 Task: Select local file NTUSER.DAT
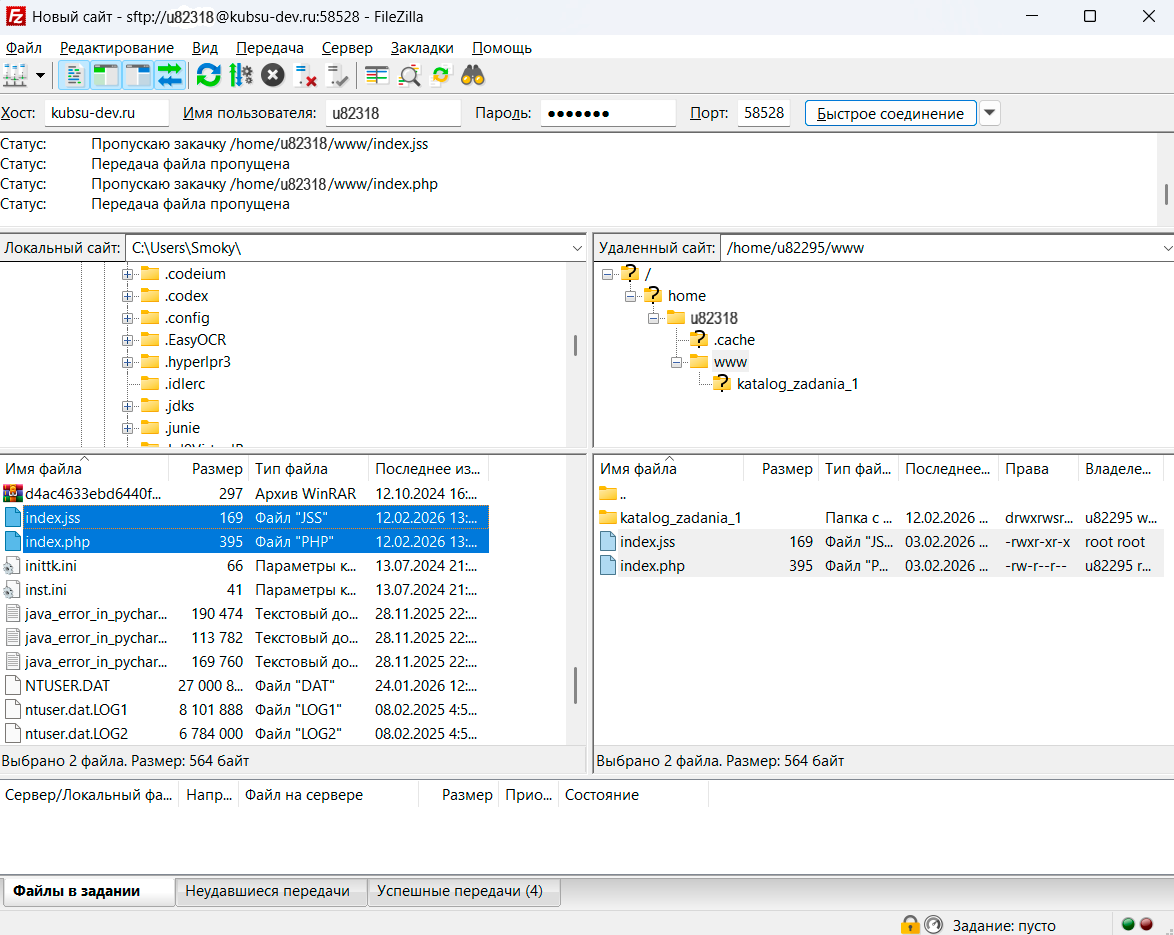point(245,685)
